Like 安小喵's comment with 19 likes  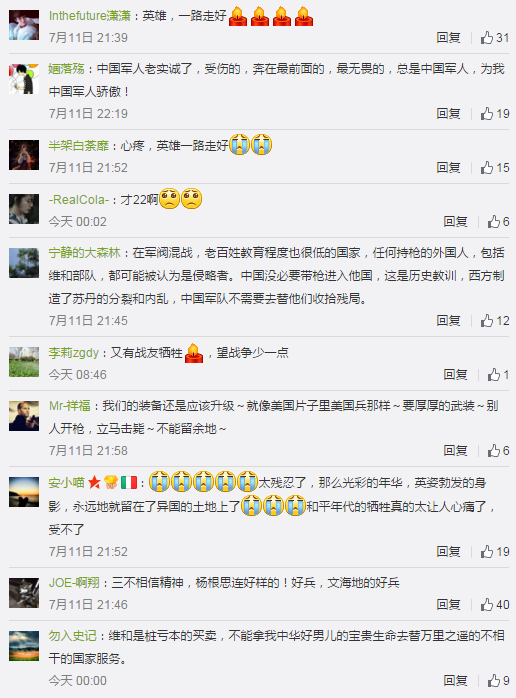[x=487, y=552]
